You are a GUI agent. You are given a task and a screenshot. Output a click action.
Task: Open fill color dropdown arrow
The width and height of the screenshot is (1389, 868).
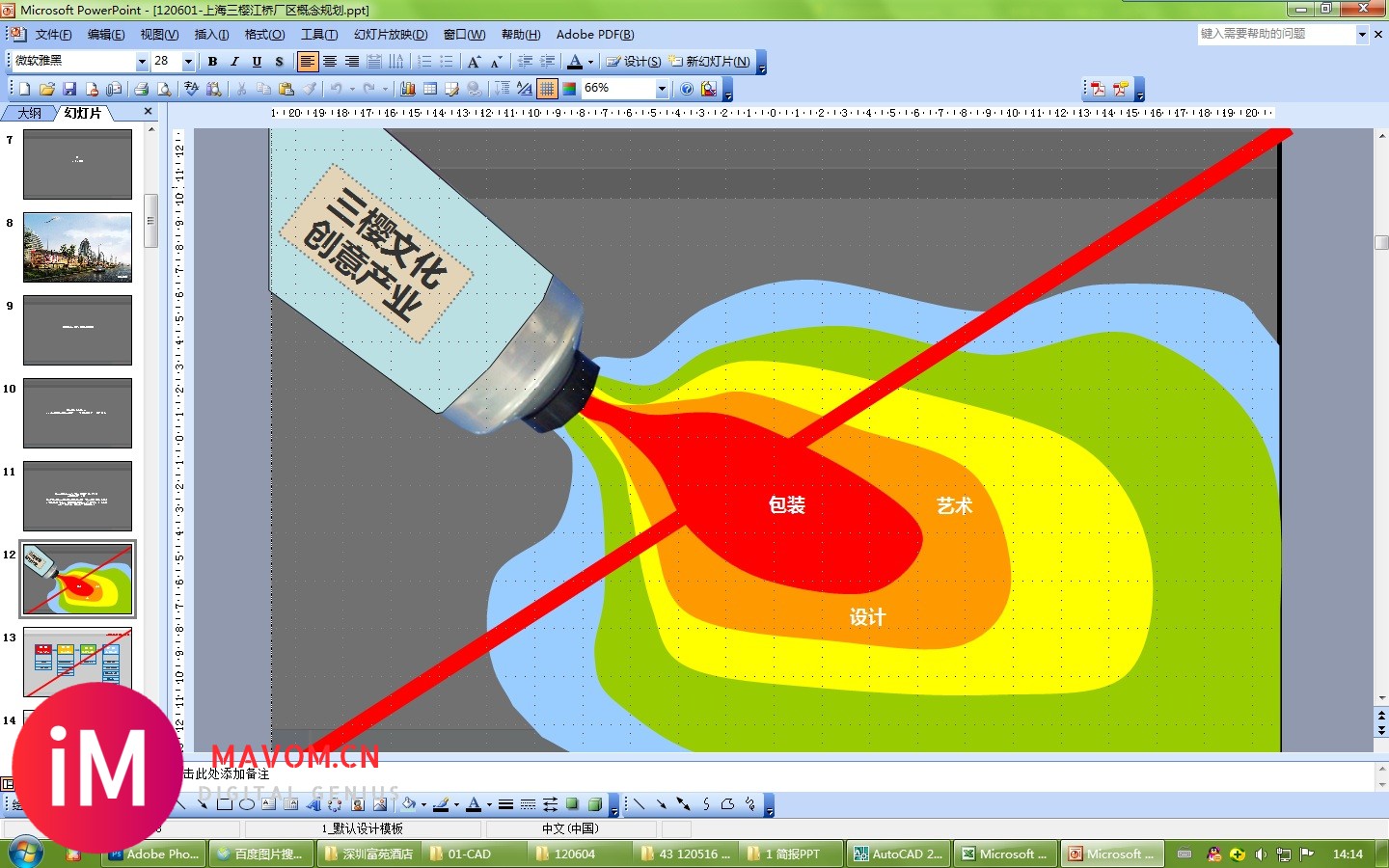[423, 804]
